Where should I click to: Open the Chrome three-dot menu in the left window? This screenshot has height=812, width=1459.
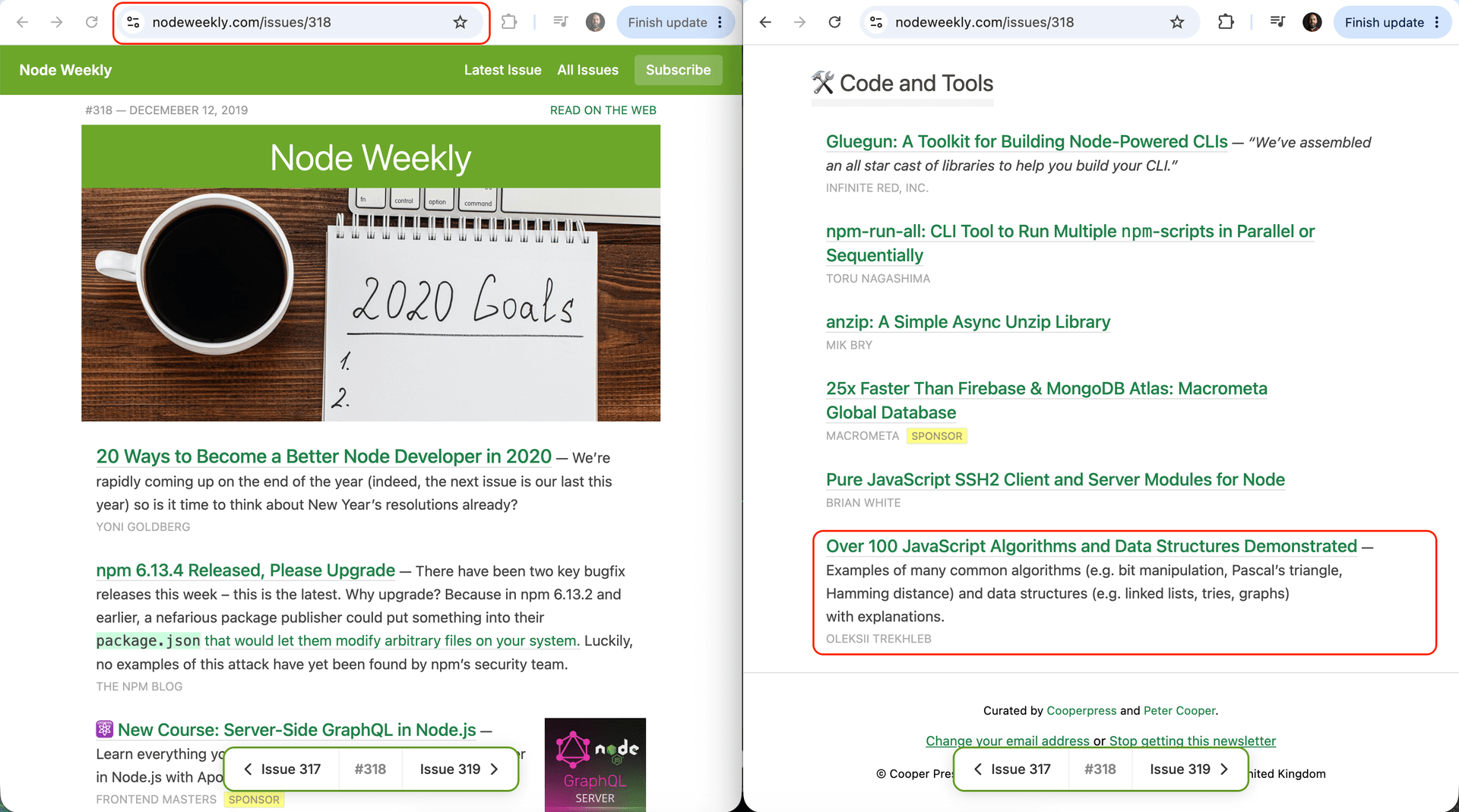point(720,22)
